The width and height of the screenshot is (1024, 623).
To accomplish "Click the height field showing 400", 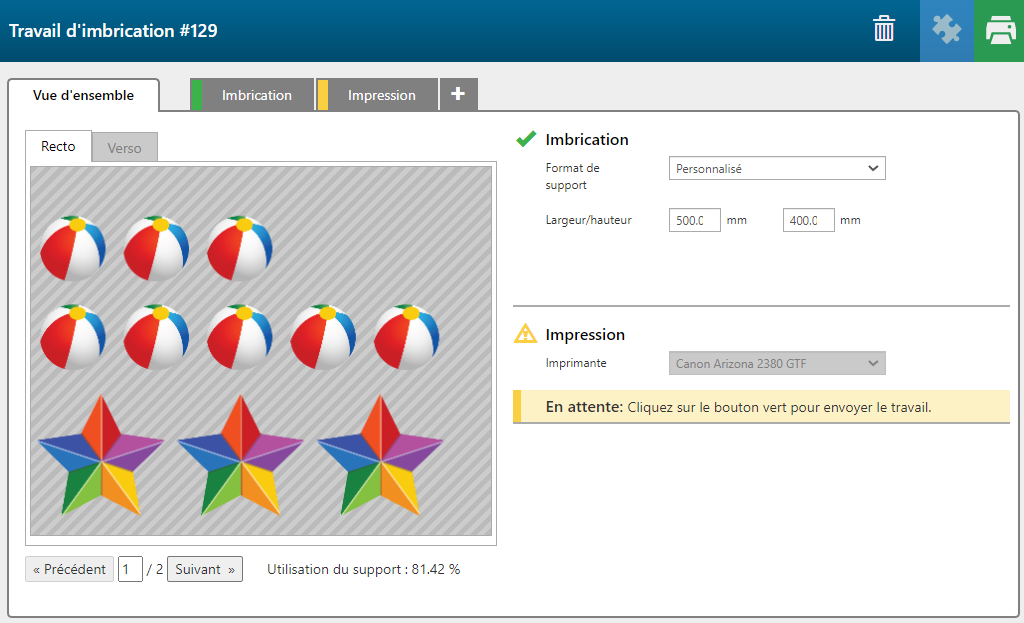I will [x=808, y=220].
